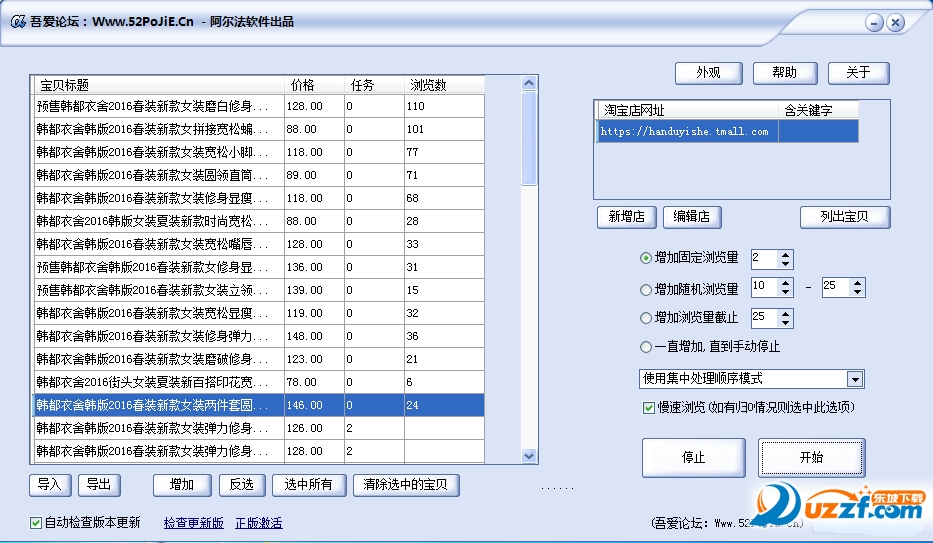Click the app logo icon in title bar
The height and width of the screenshot is (543, 933).
pyautogui.click(x=18, y=22)
